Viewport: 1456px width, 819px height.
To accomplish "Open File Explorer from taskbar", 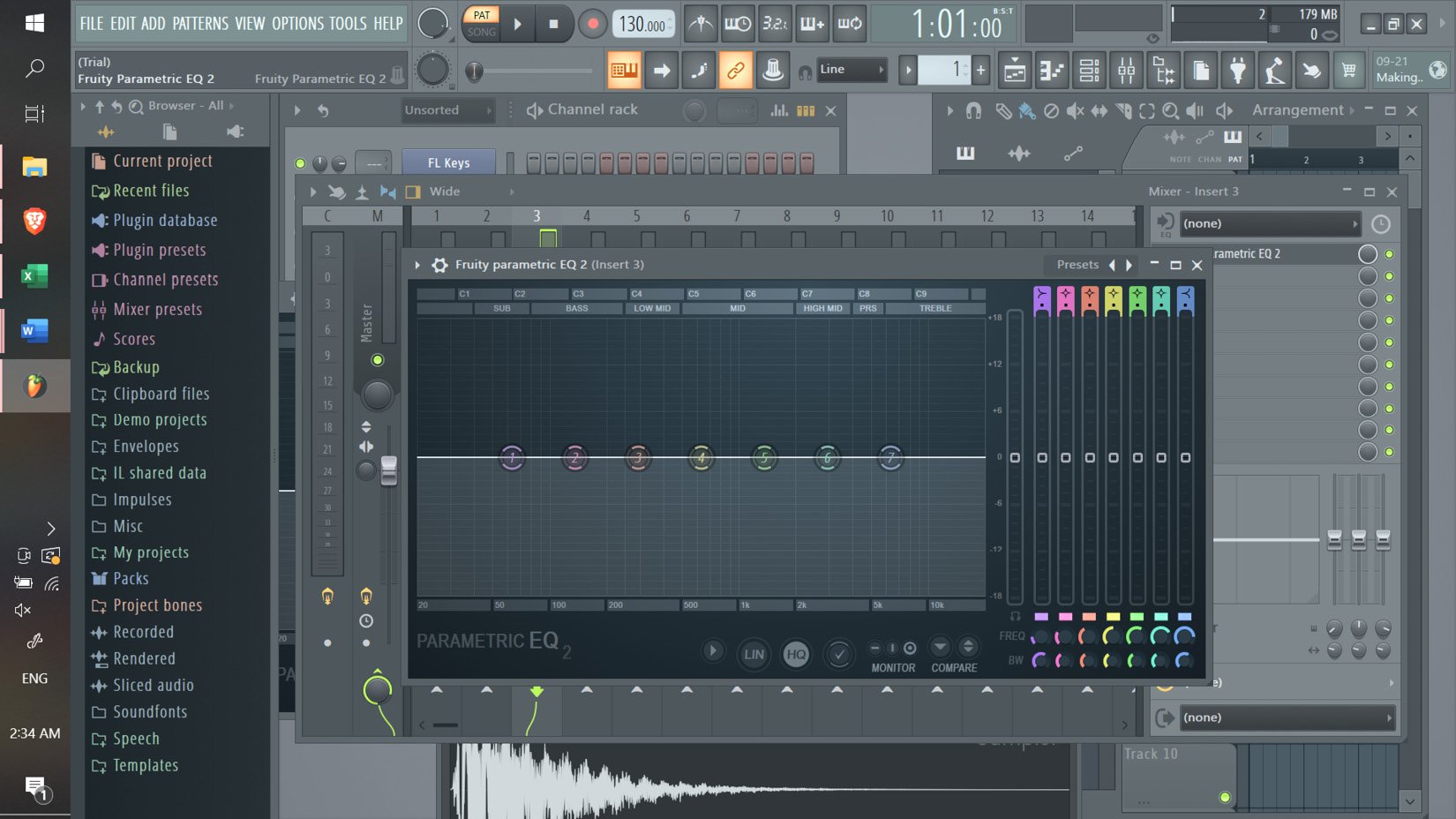I will pos(34,166).
